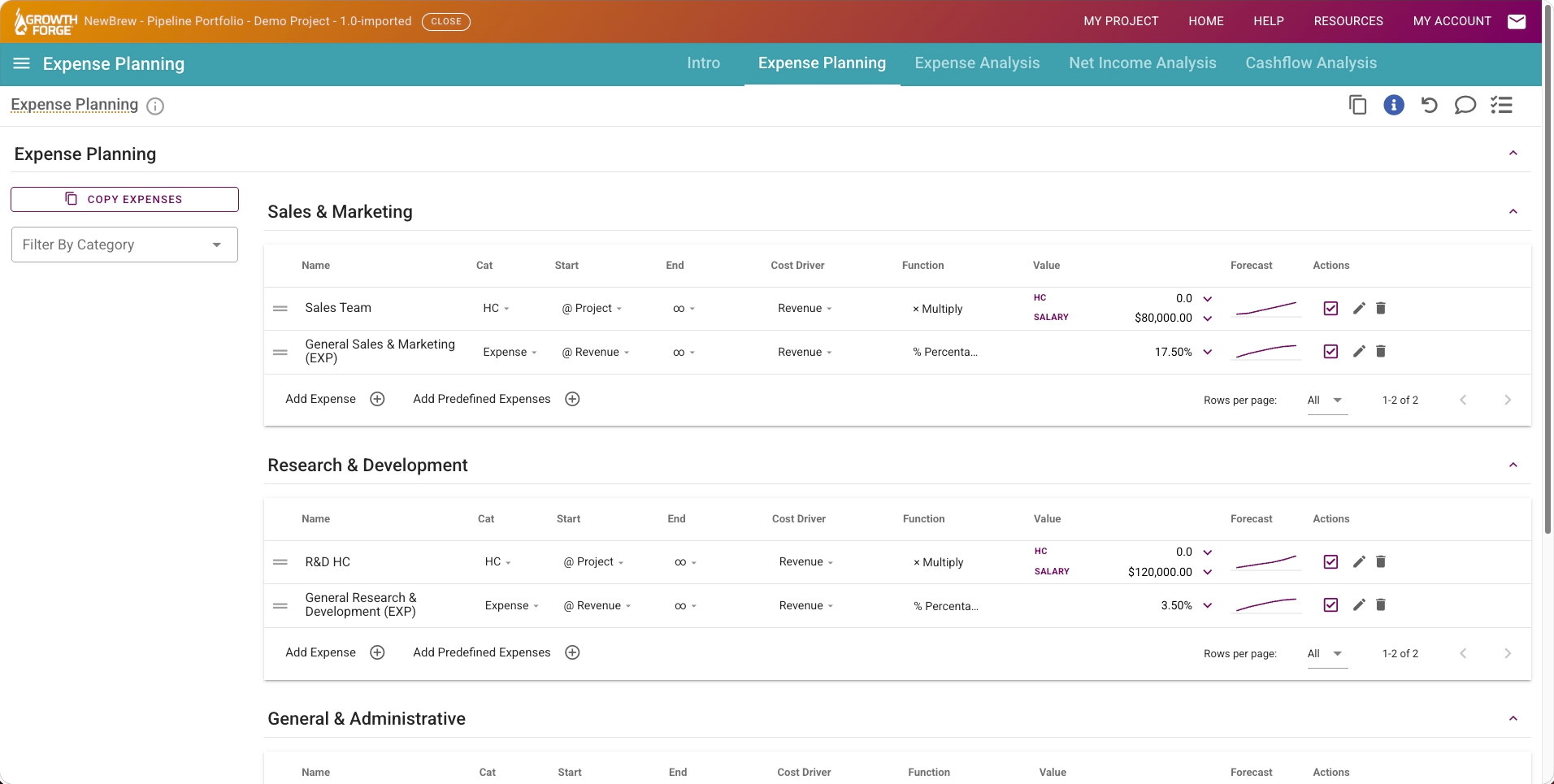Switch to the Intro tab

point(704,63)
